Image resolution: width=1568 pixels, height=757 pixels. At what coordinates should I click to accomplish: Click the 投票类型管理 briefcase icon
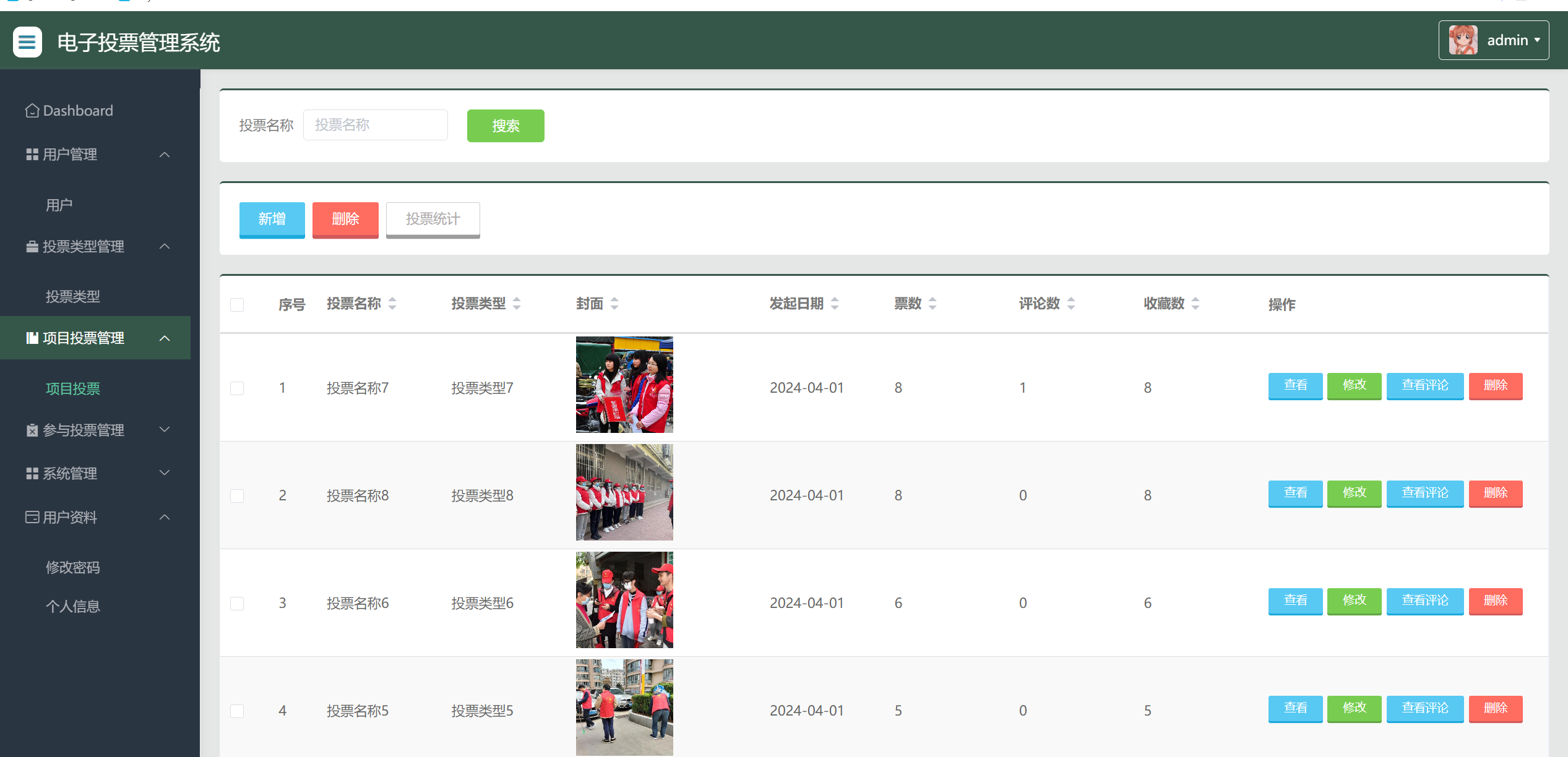click(x=32, y=247)
